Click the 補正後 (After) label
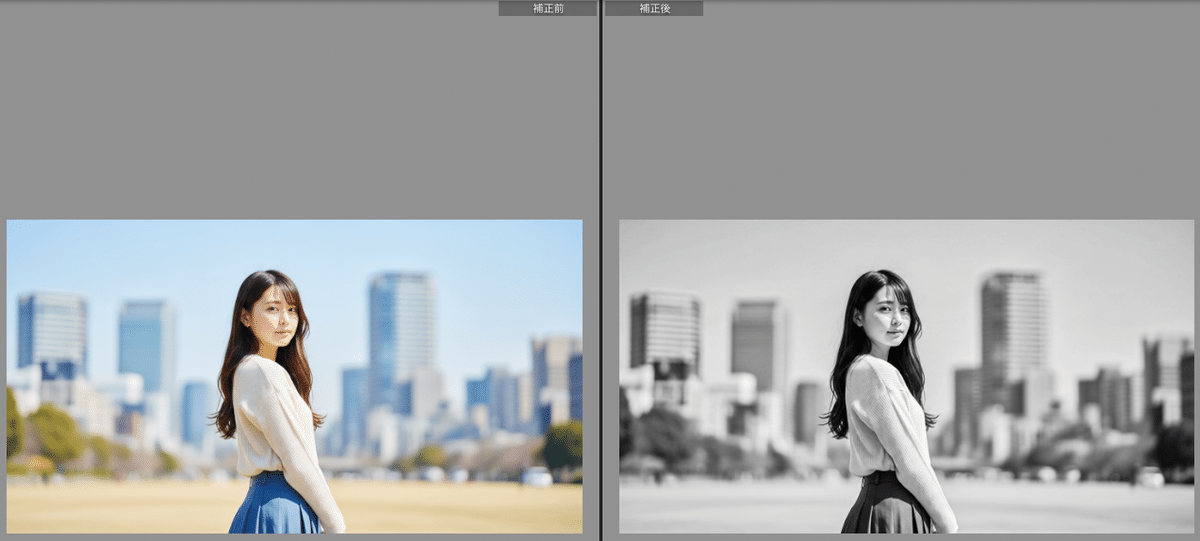Viewport: 1200px width, 541px height. (x=654, y=8)
